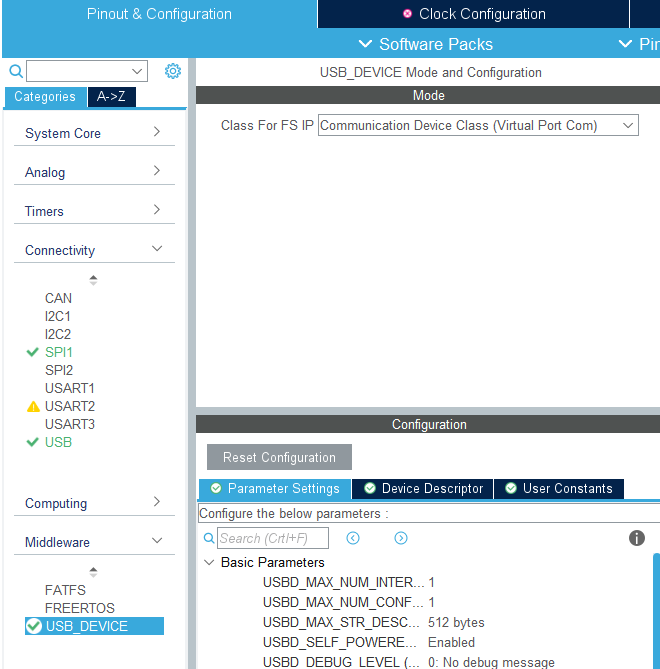The image size is (660, 669).
Task: Click the 512 bytes value
Action: click(456, 622)
